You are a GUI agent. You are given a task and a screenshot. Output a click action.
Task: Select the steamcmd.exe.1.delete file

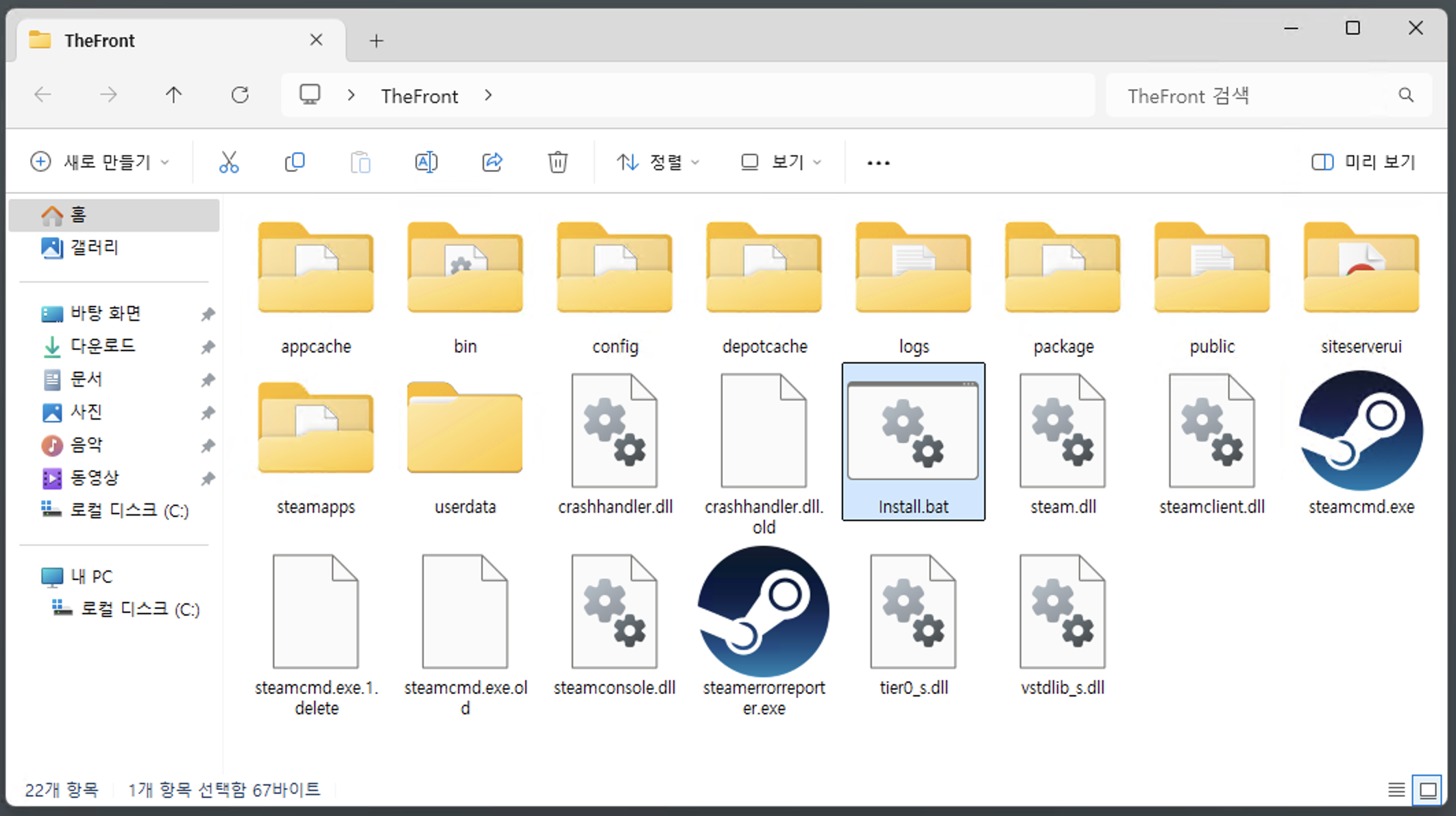tap(316, 635)
